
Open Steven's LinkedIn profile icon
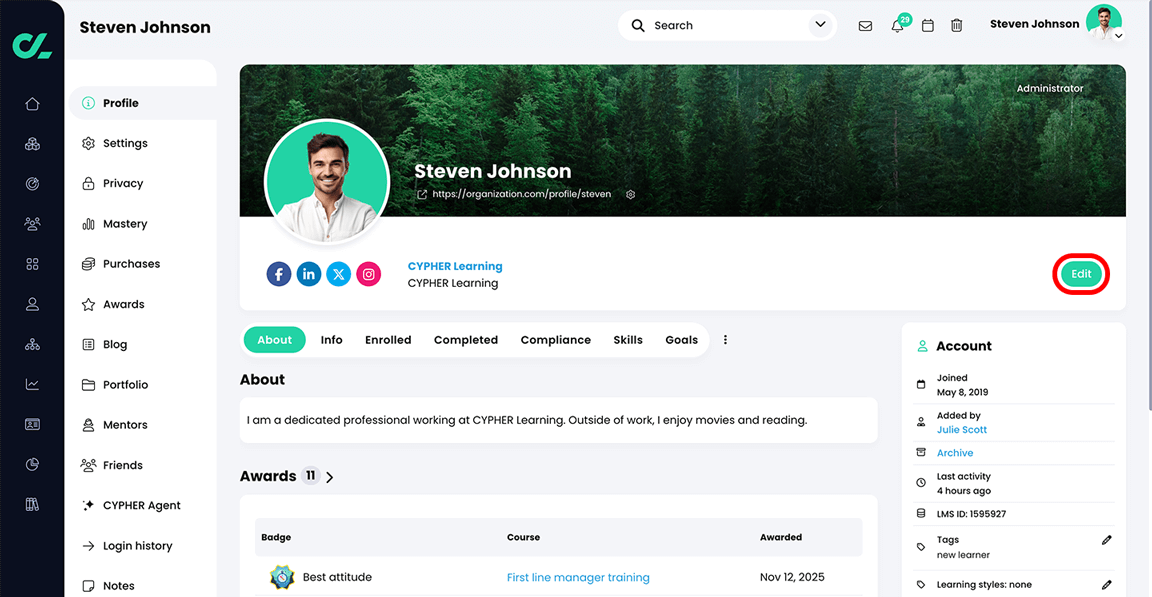coord(308,273)
